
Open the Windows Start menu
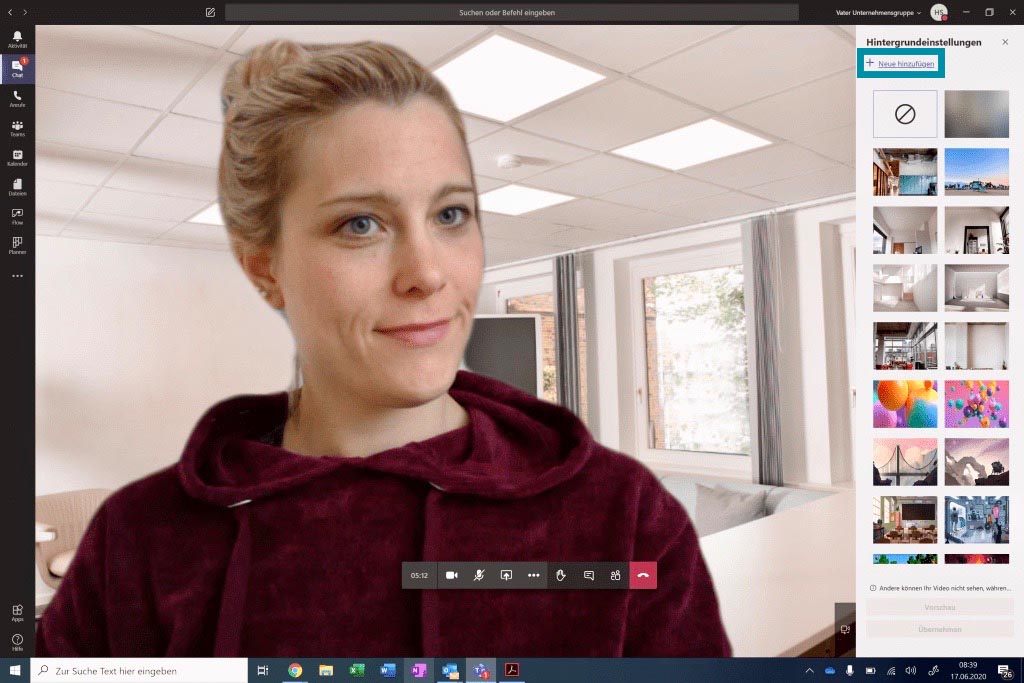point(14,671)
